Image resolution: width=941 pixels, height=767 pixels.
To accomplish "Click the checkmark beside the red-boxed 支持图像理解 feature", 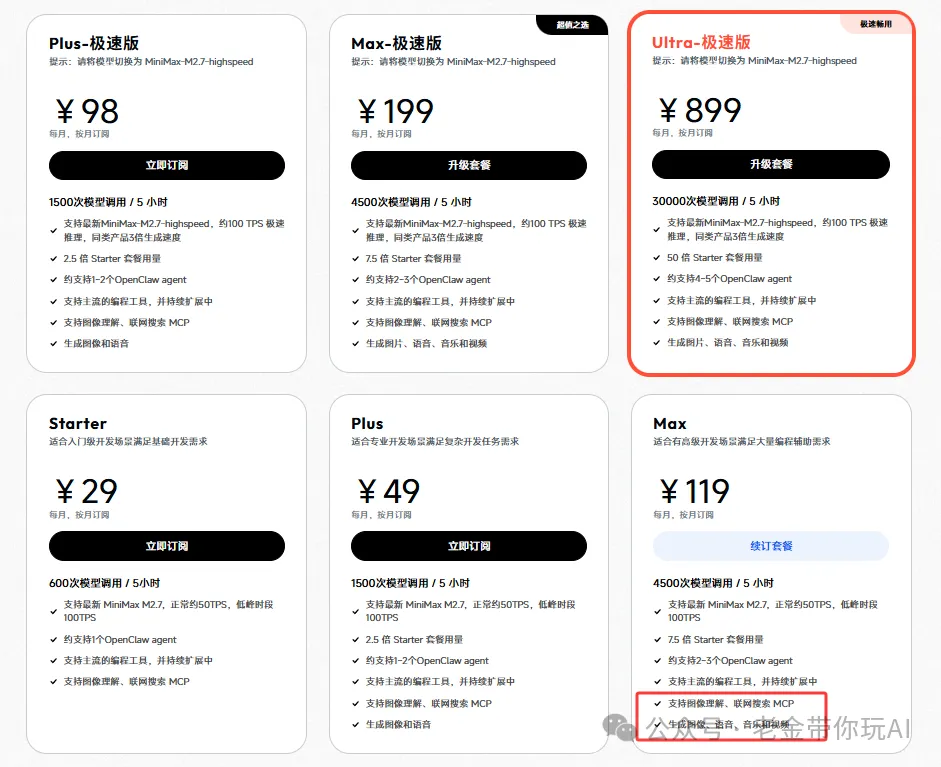I will (x=657, y=704).
